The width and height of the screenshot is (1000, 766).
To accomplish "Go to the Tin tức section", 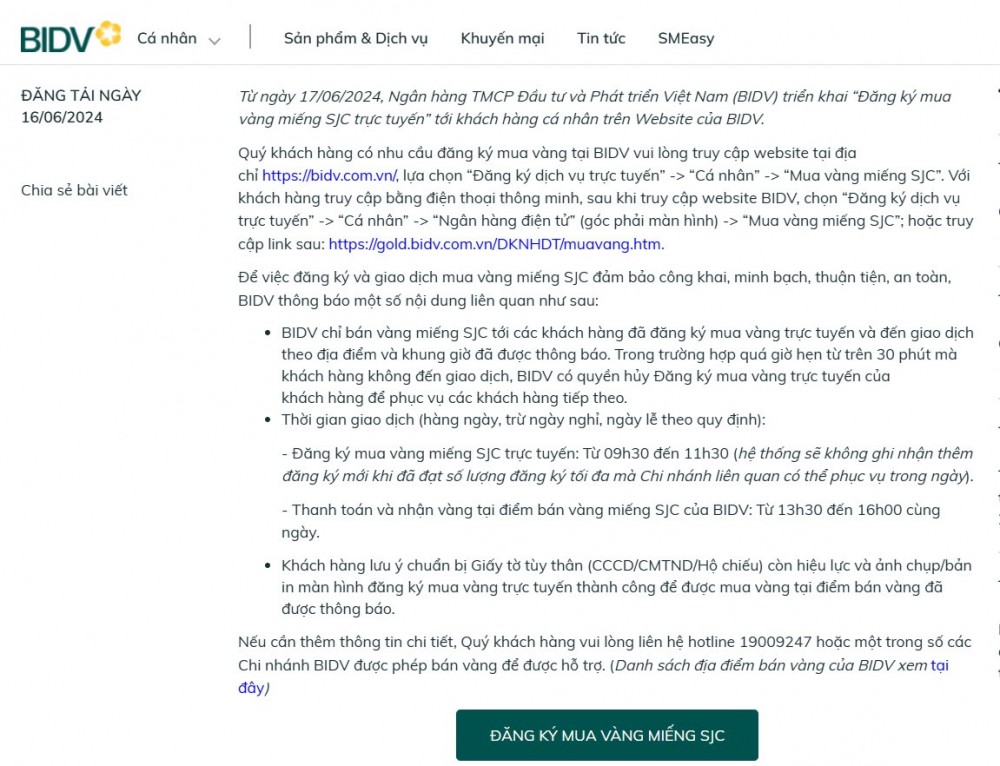I will tap(601, 38).
